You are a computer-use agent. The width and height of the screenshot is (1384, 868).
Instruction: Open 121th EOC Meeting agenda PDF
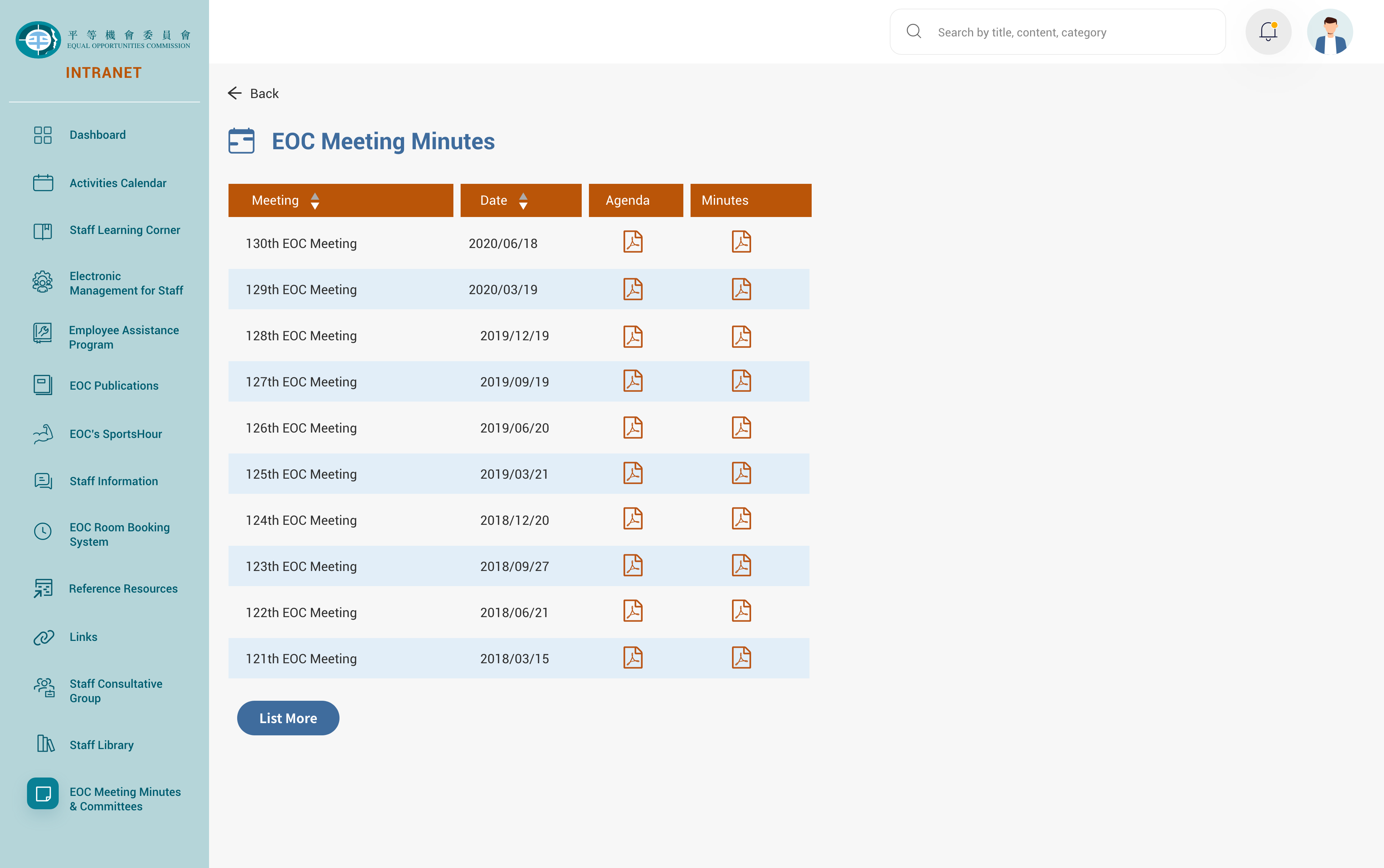[633, 658]
